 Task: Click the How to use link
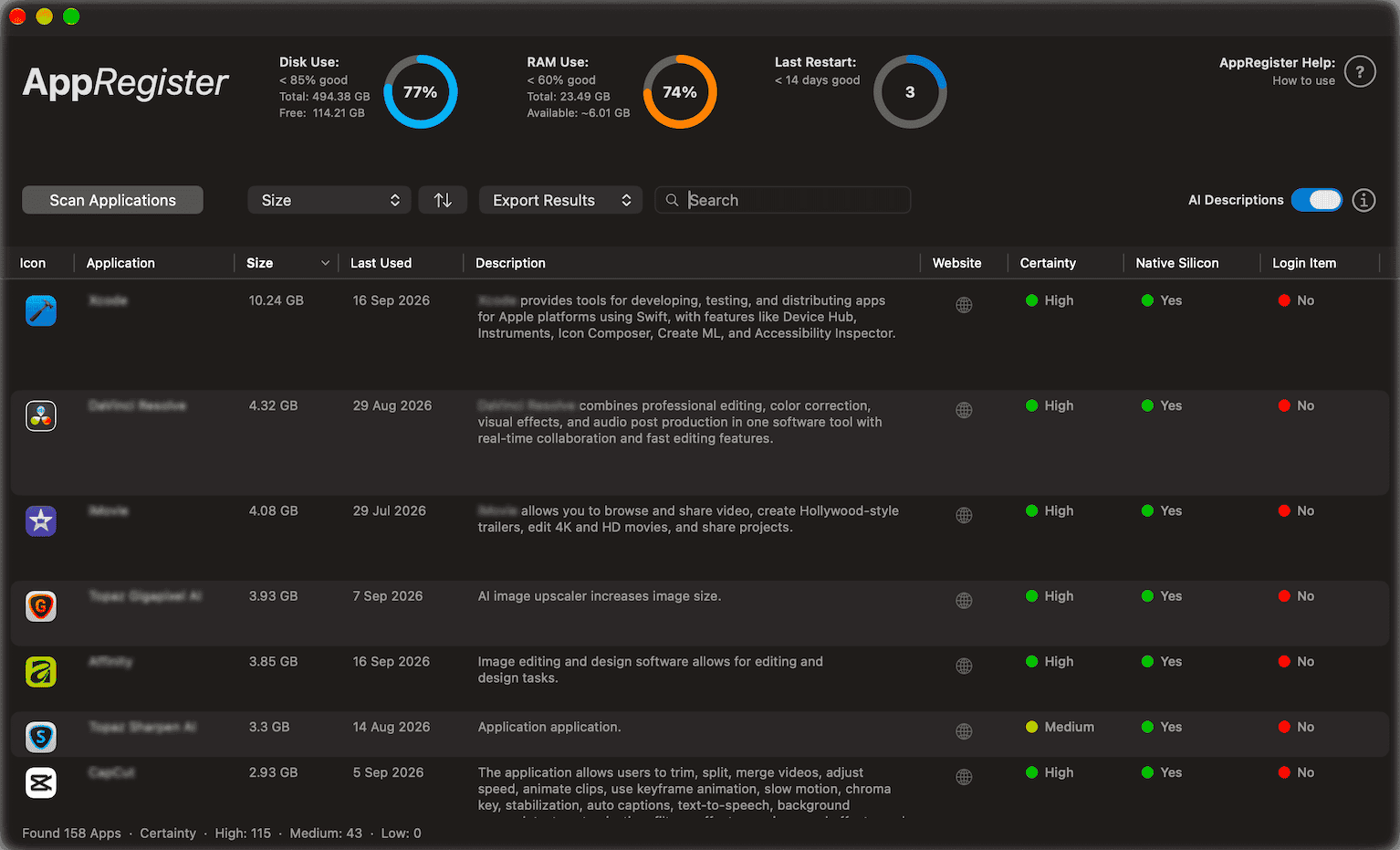1303,80
